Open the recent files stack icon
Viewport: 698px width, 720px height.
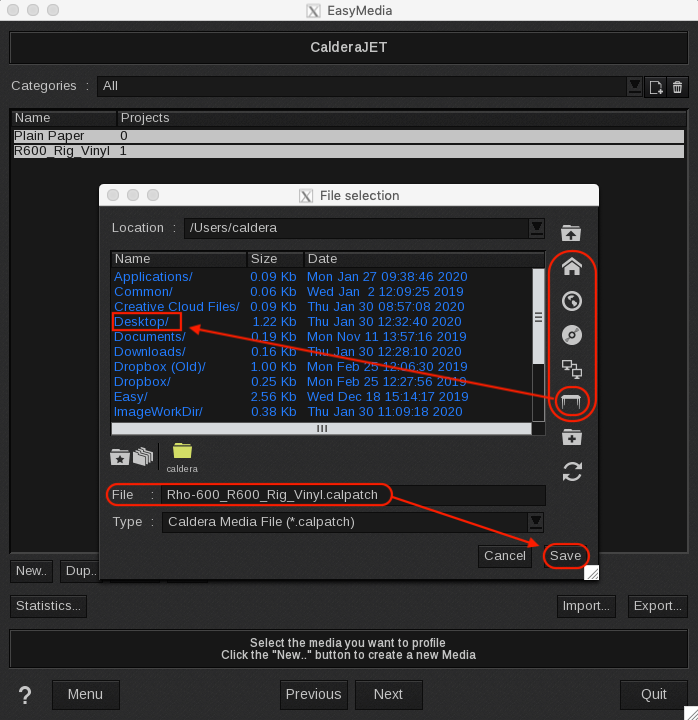143,456
